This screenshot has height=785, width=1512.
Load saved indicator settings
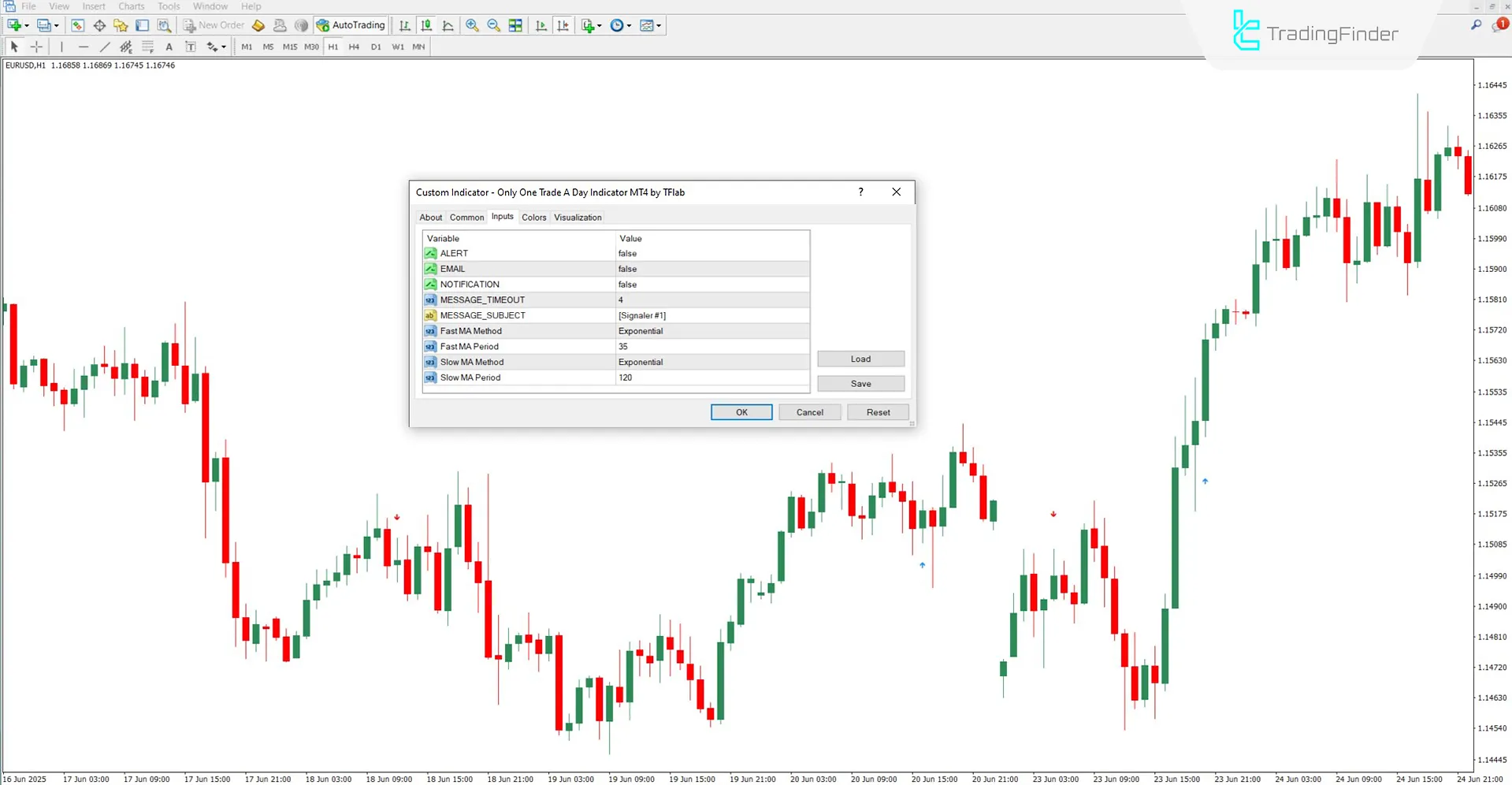(860, 359)
